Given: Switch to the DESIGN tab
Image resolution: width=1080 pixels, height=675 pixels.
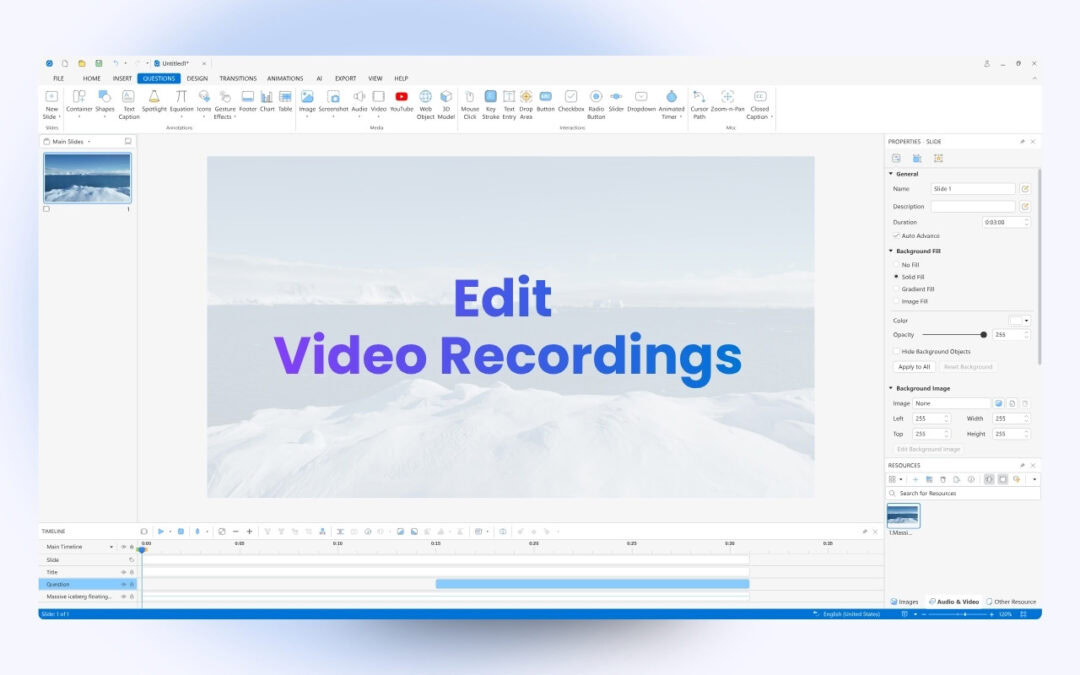Looking at the screenshot, I should pyautogui.click(x=197, y=79).
